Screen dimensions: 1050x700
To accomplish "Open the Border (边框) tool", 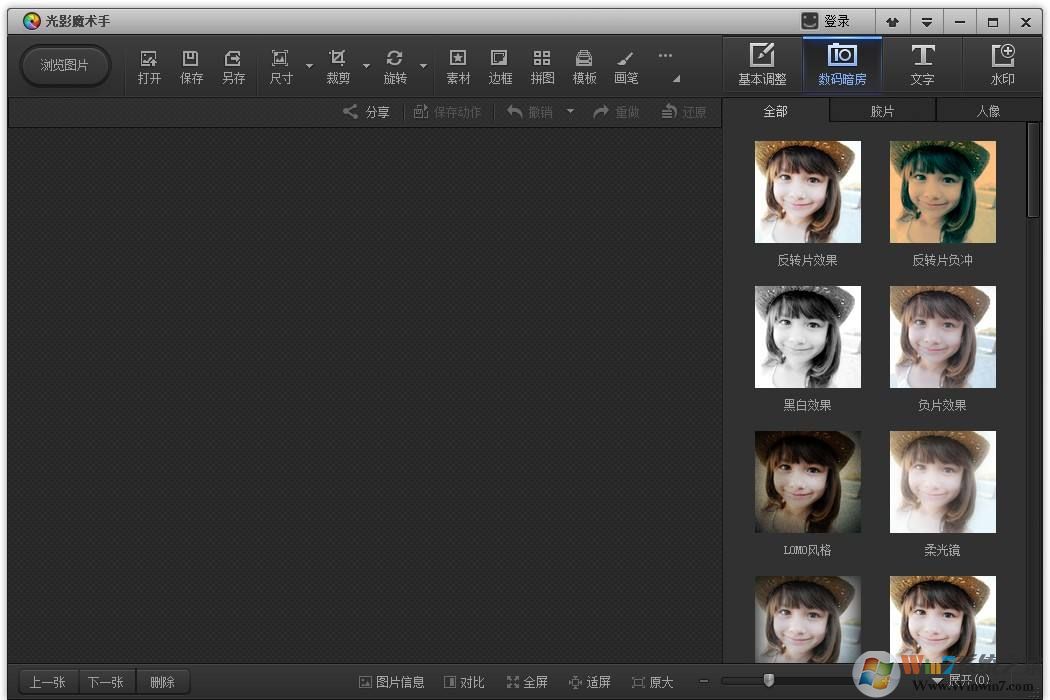I will [500, 66].
